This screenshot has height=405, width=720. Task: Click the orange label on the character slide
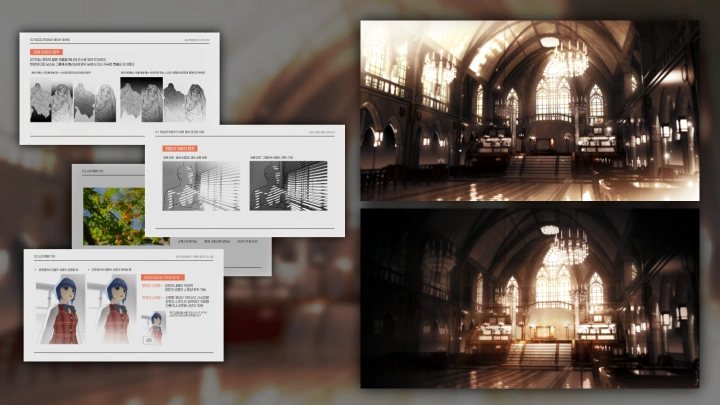click(162, 277)
